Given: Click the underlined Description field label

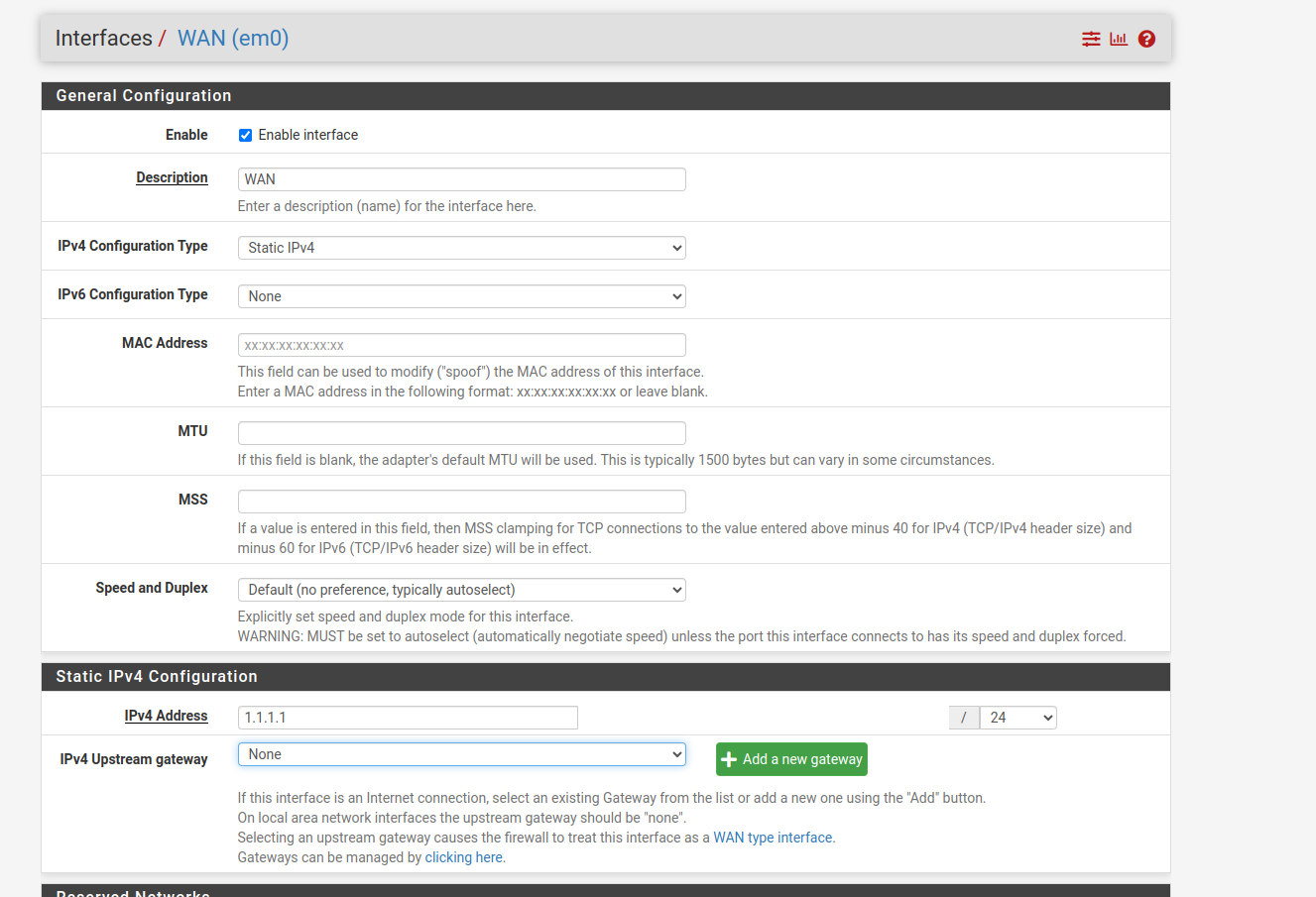Looking at the screenshot, I should click(172, 177).
